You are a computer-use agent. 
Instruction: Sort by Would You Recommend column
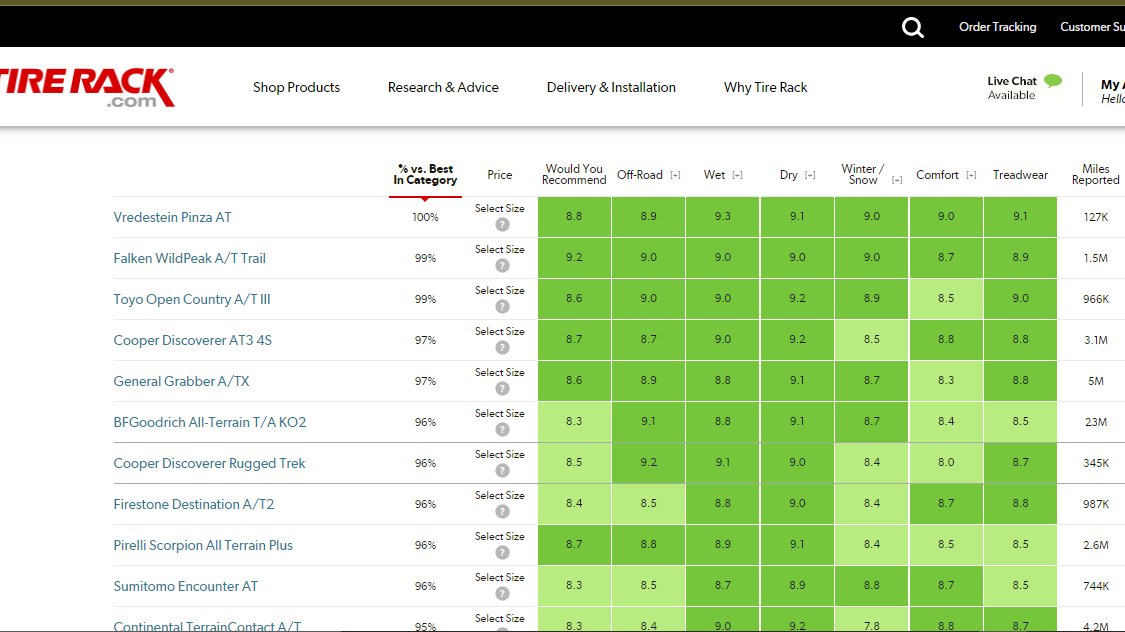574,174
